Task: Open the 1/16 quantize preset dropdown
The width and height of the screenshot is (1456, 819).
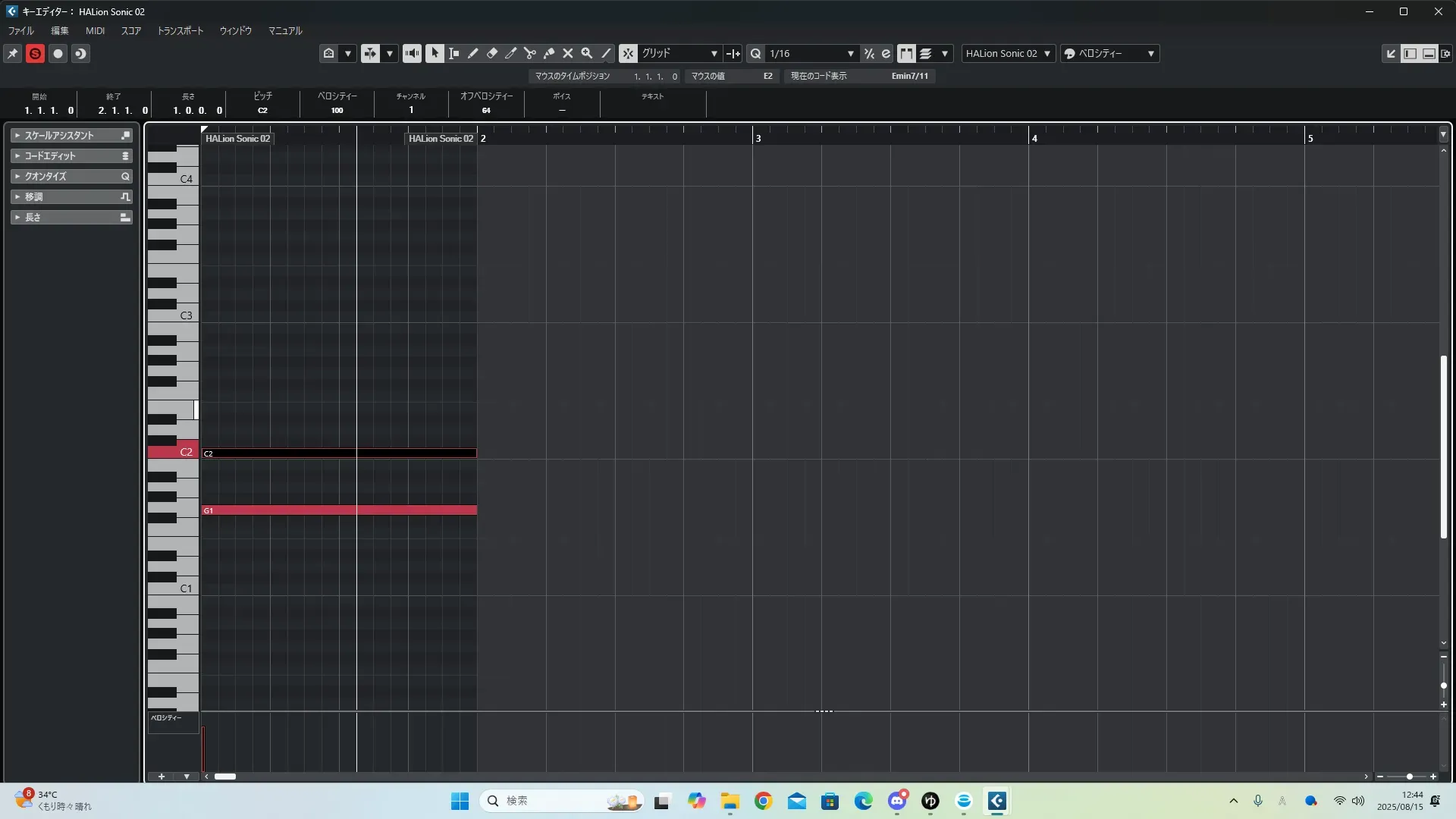Action: (x=811, y=53)
